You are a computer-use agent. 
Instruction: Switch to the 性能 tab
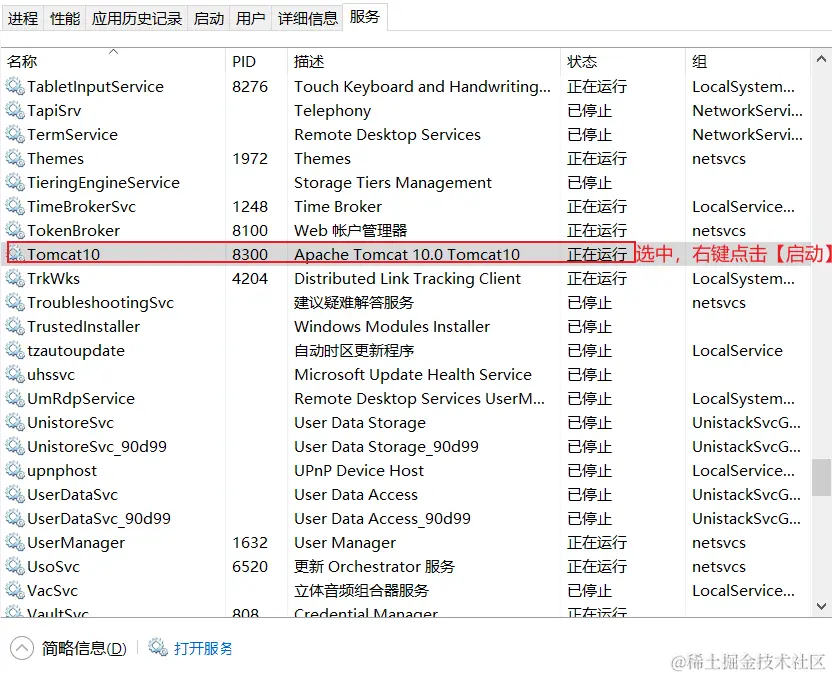click(65, 19)
